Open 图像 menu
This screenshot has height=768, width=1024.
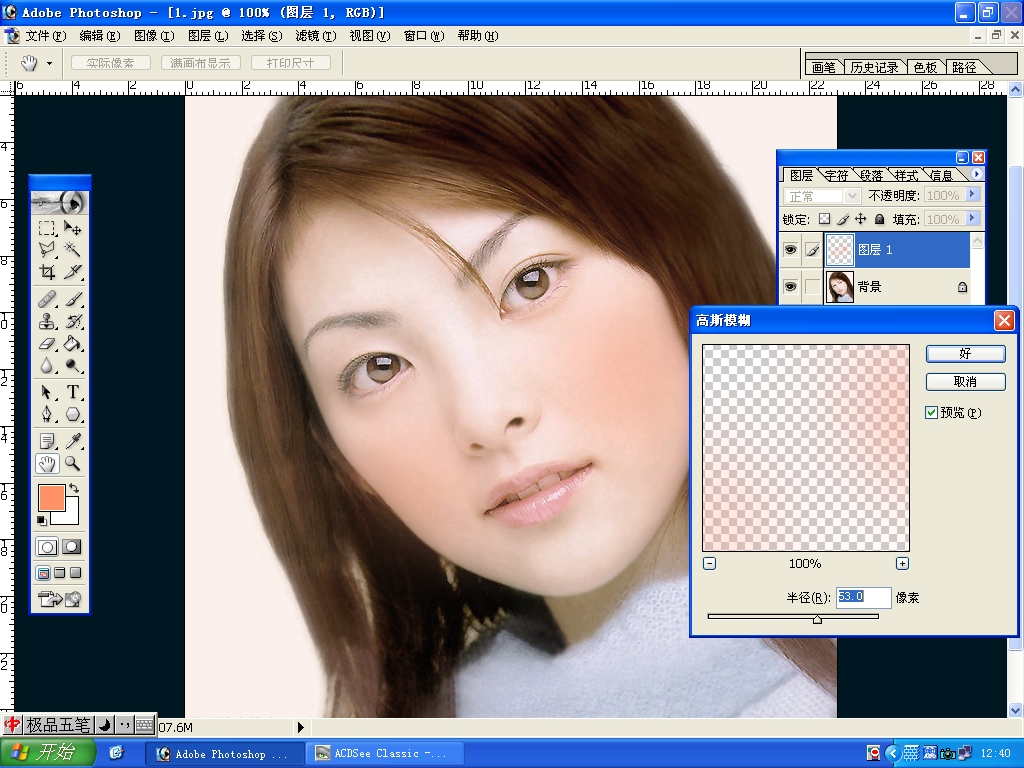tap(154, 36)
